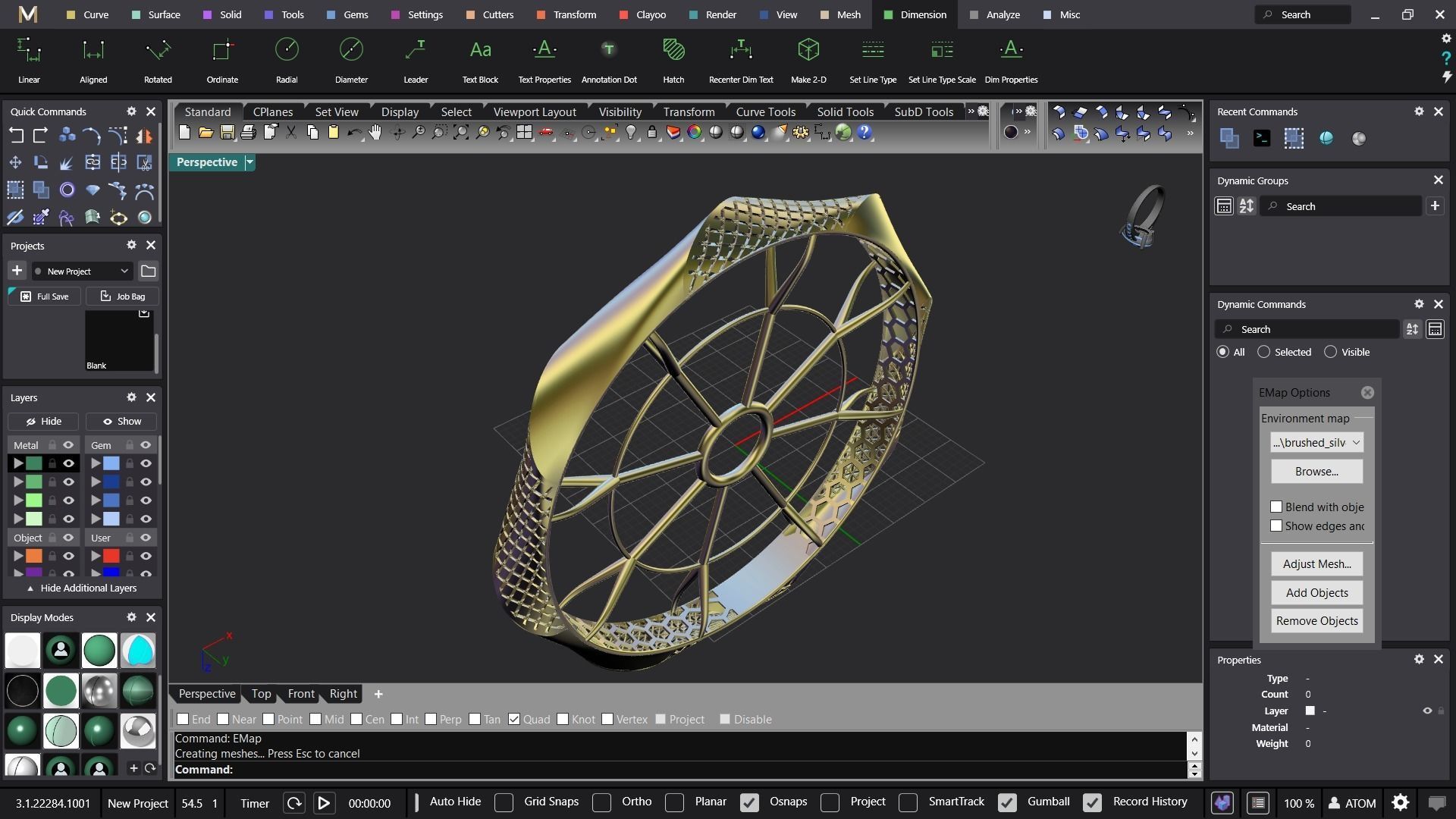The width and height of the screenshot is (1456, 819).
Task: Click the red User layer swatch
Action: tap(111, 556)
